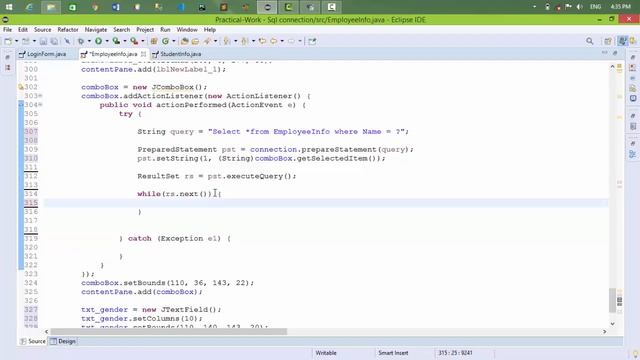Switch to the StudentInfo.java tab
This screenshot has width=640, height=360.
pos(180,54)
